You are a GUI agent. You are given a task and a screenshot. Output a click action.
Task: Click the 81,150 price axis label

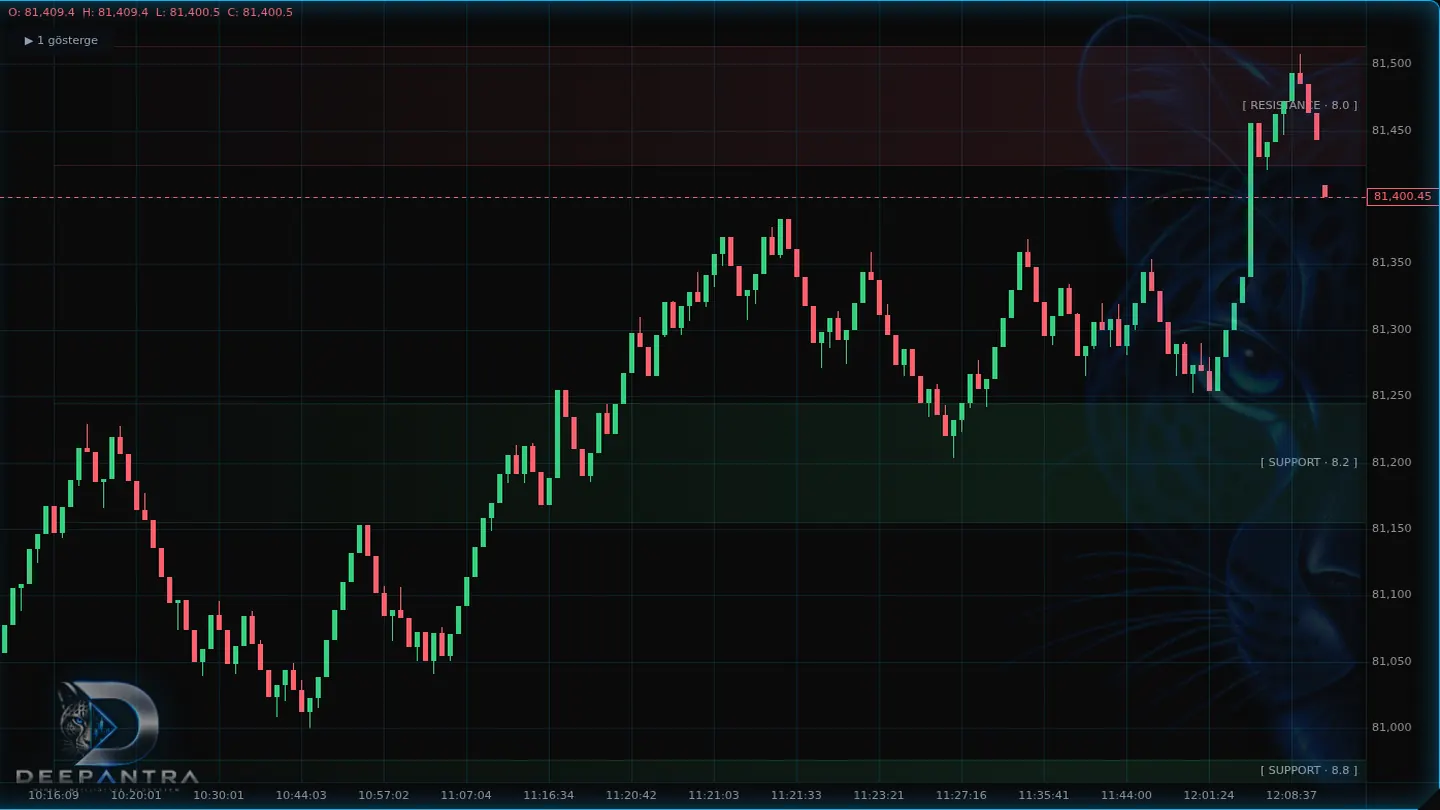[x=1391, y=528]
